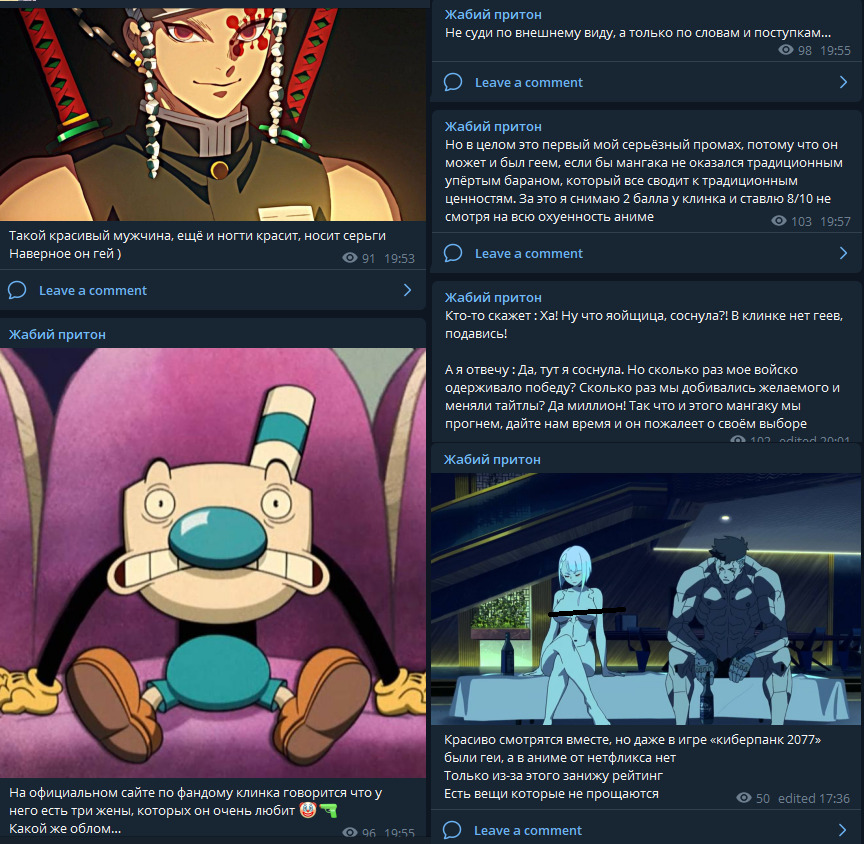The height and width of the screenshot is (844, 864).
Task: Click eye views icon showing 98
Action: point(786,50)
